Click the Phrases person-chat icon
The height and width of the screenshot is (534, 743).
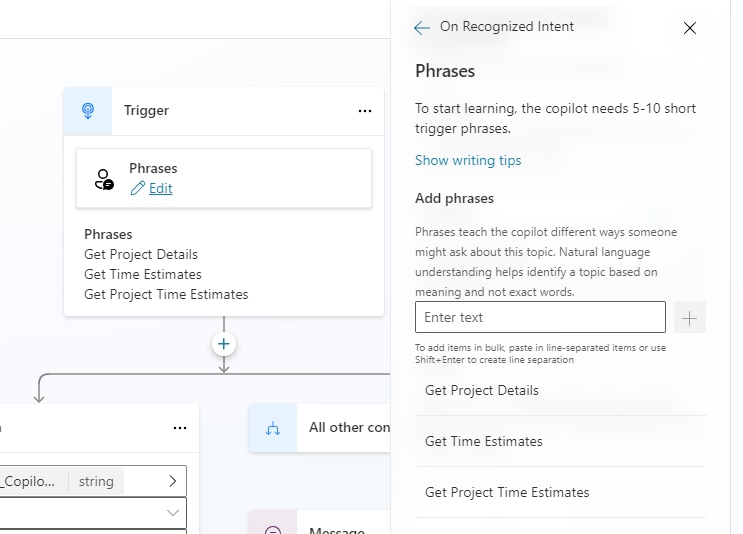click(104, 179)
